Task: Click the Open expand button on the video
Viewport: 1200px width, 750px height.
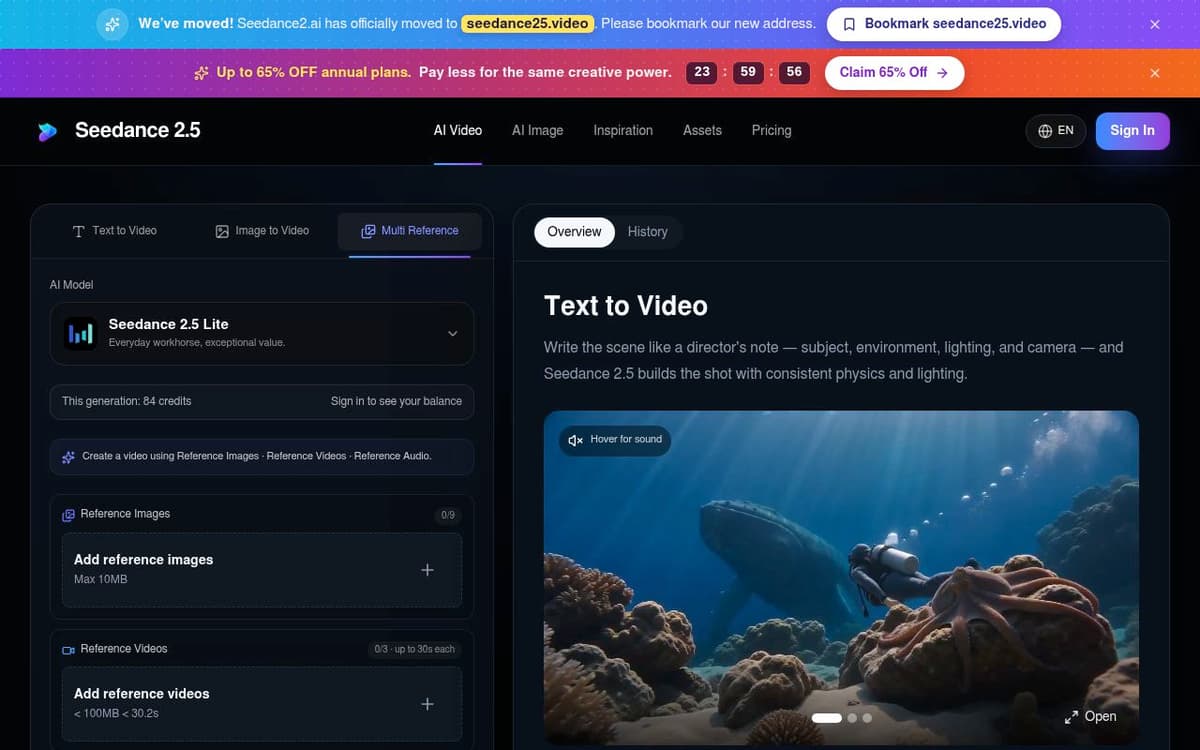Action: point(1090,716)
